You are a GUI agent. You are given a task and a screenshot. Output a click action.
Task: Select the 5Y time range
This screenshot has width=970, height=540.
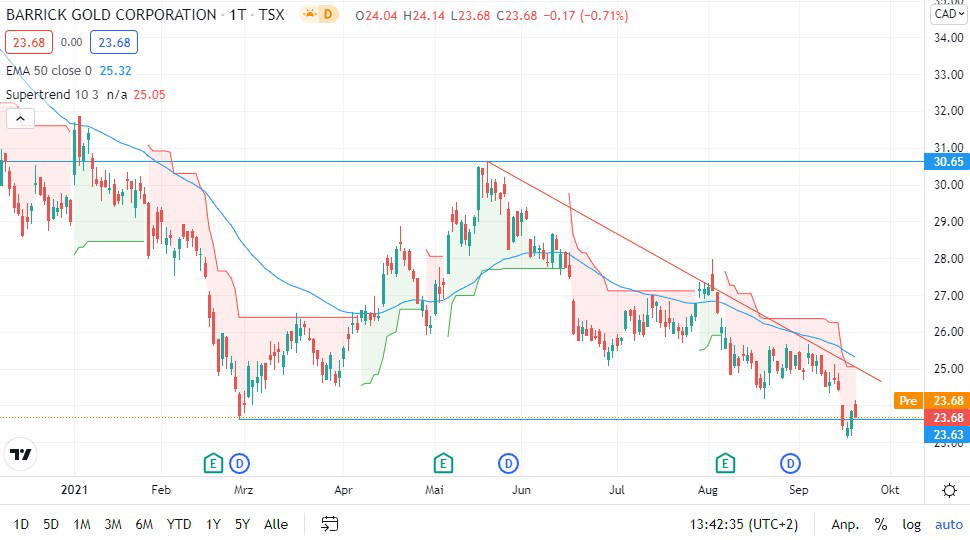(242, 525)
